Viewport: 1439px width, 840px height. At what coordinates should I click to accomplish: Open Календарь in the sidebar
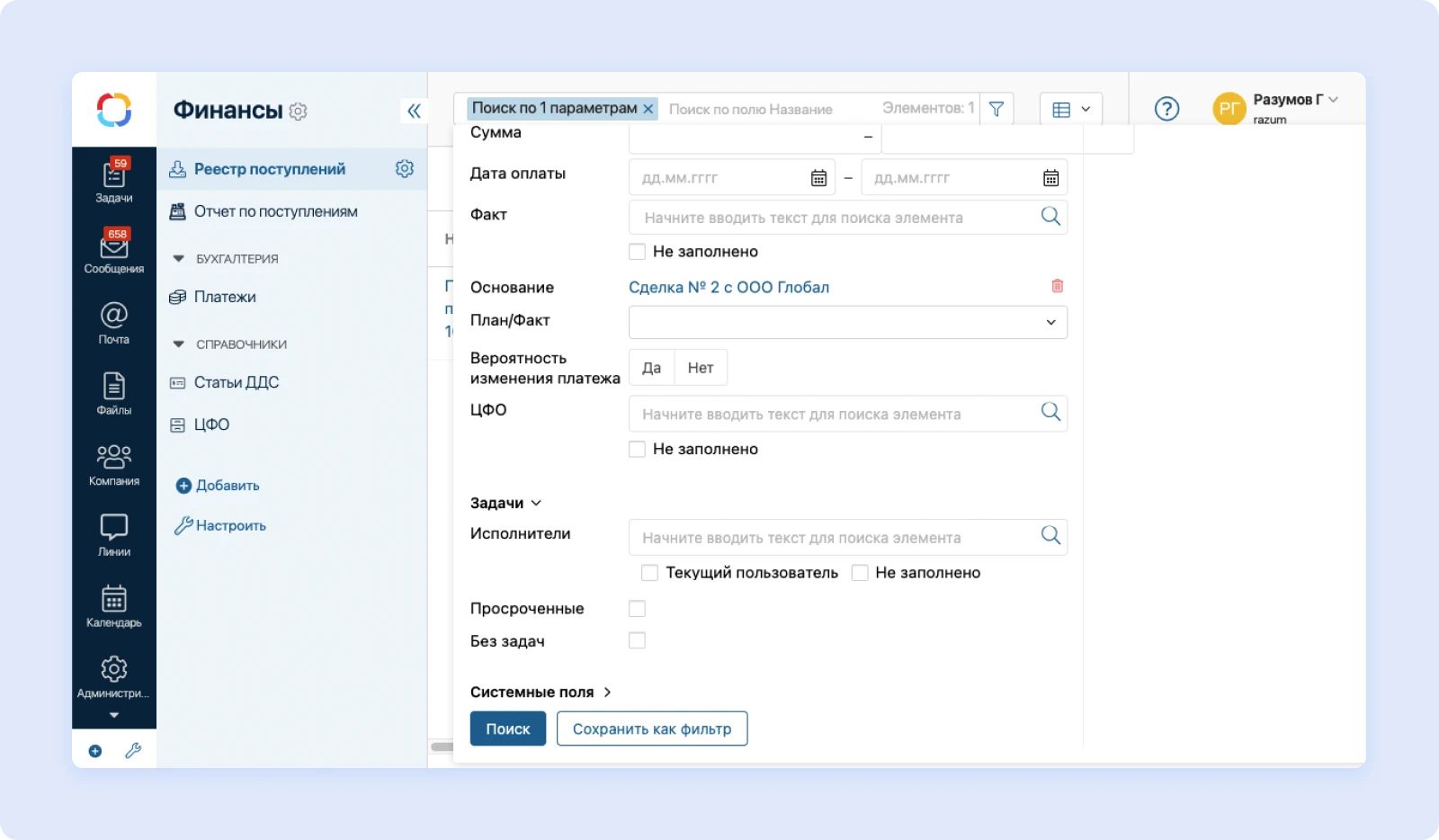[113, 605]
